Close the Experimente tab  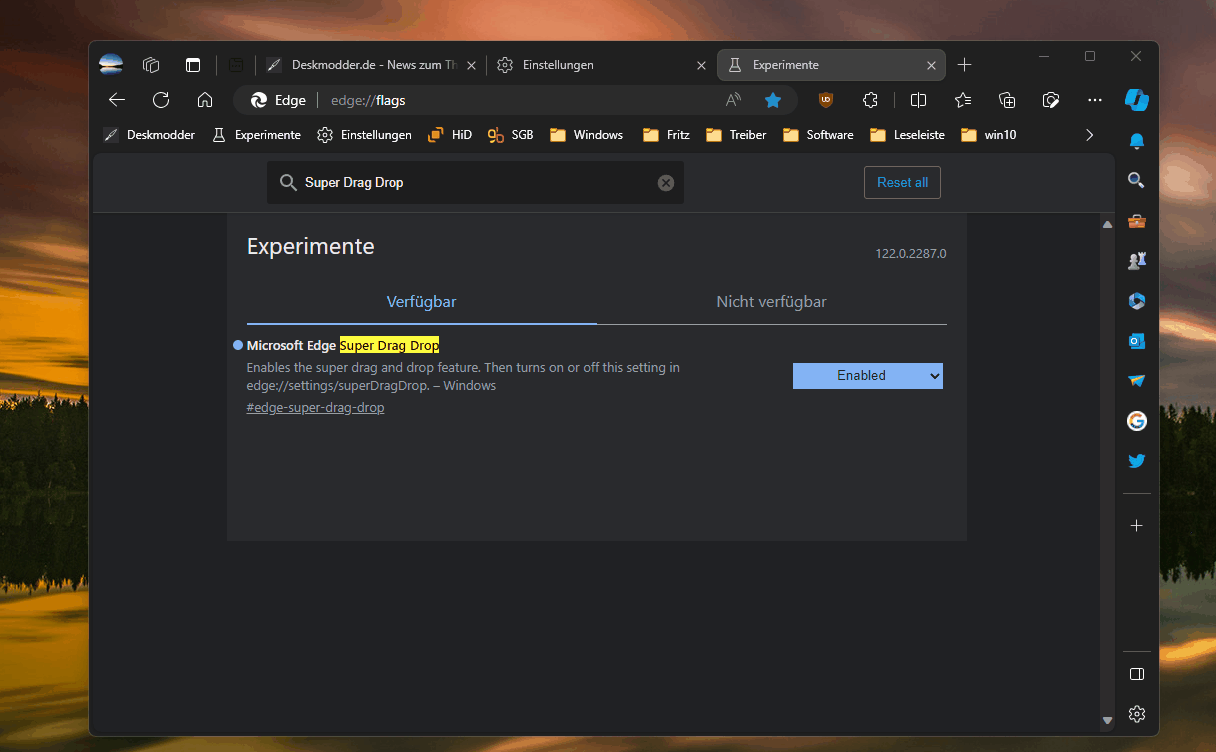931,65
